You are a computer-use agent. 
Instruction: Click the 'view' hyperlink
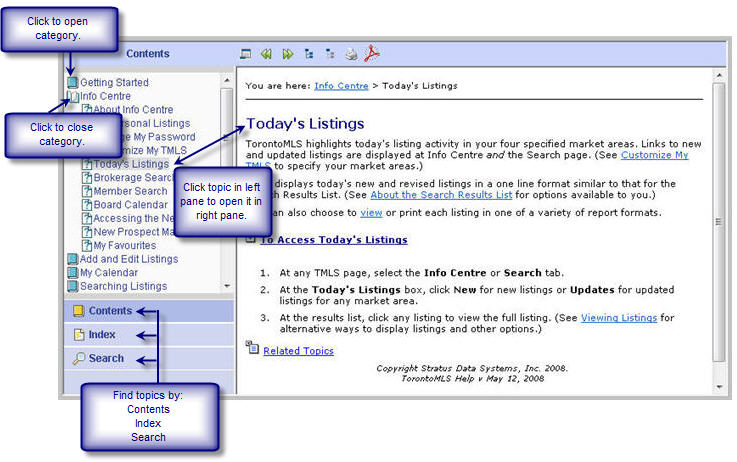click(x=371, y=213)
